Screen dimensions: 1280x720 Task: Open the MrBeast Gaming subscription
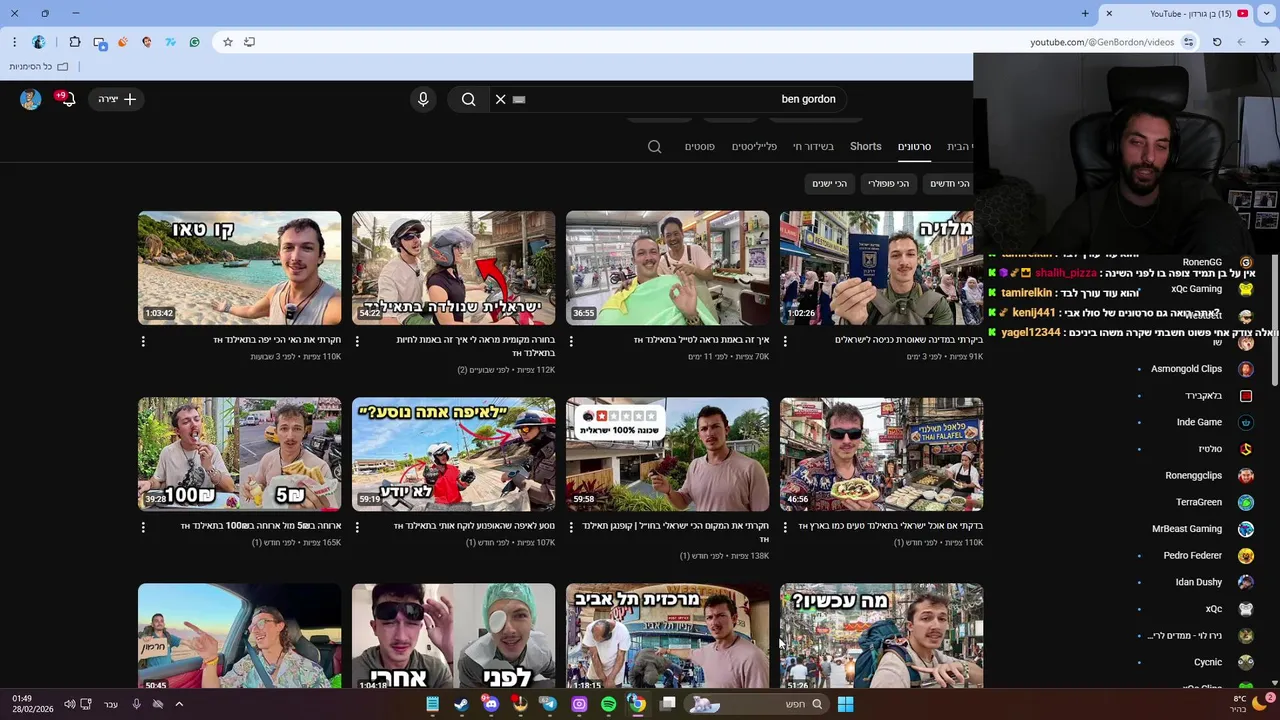tap(1187, 529)
